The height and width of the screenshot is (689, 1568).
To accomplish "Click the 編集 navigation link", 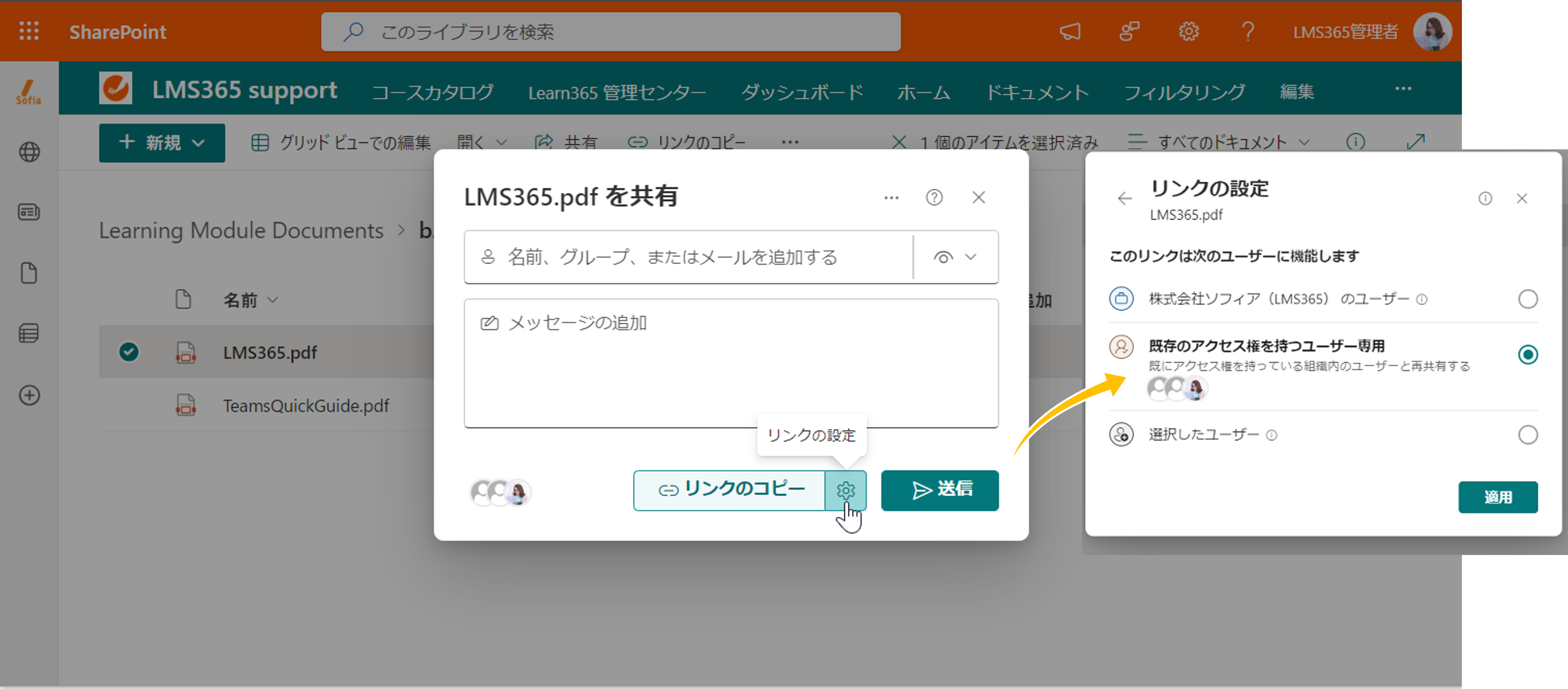I will click(1297, 92).
